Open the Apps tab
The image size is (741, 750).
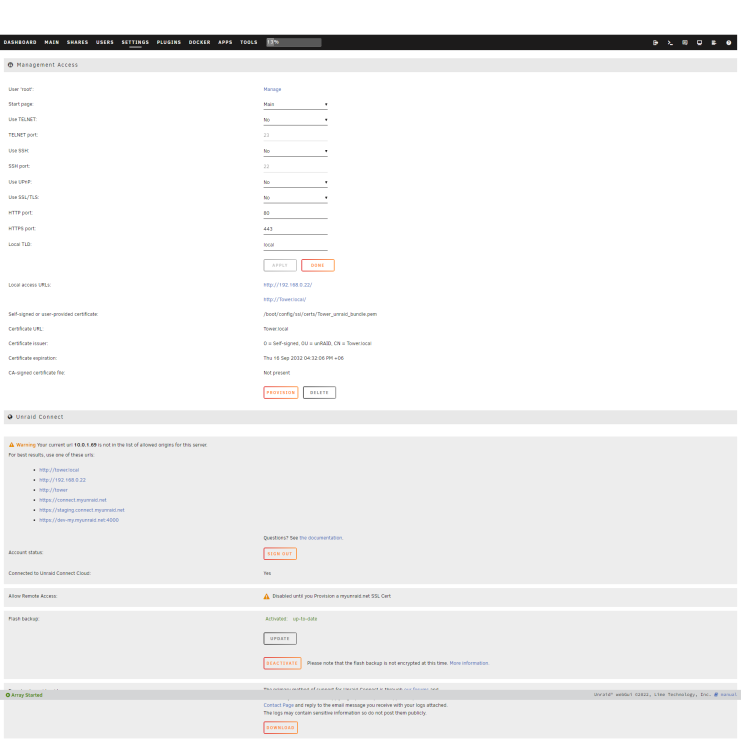point(225,43)
